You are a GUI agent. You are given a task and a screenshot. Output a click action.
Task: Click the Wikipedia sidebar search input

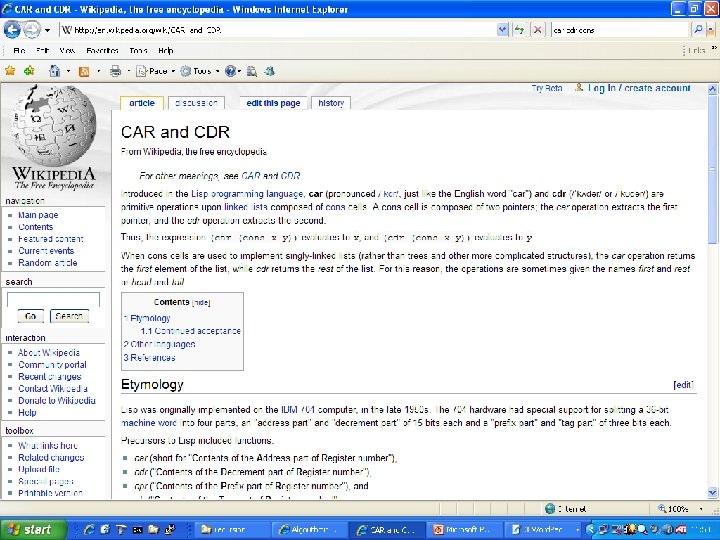click(x=53, y=299)
